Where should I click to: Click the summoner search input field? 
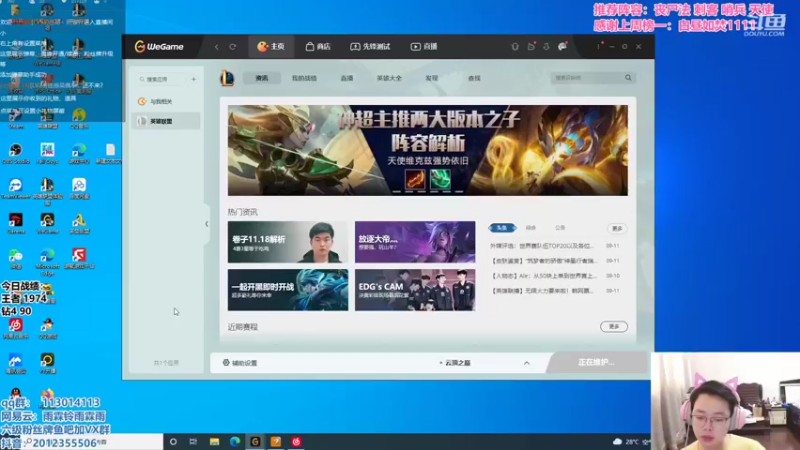(586, 78)
